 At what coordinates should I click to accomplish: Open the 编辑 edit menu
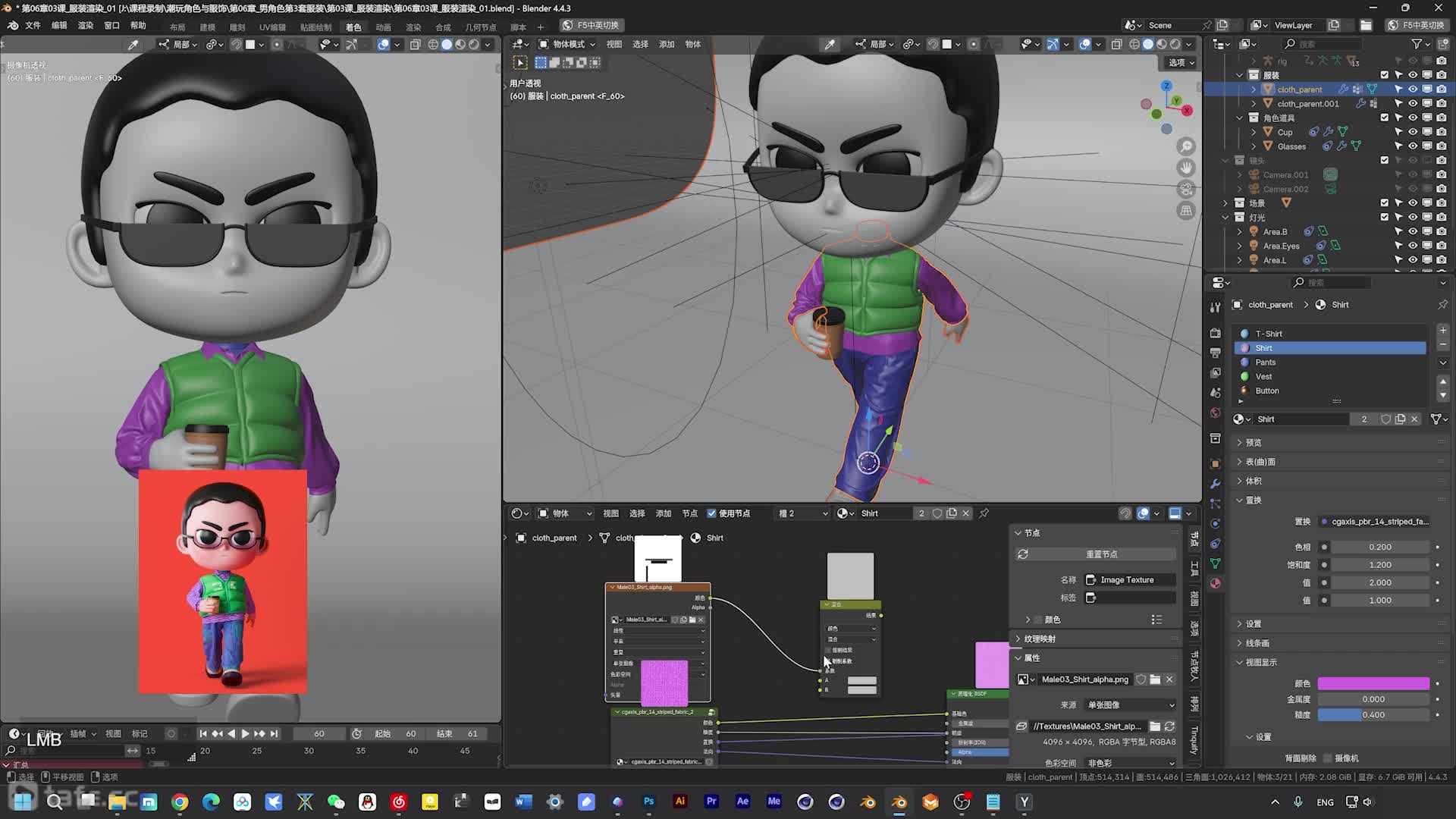[x=59, y=25]
